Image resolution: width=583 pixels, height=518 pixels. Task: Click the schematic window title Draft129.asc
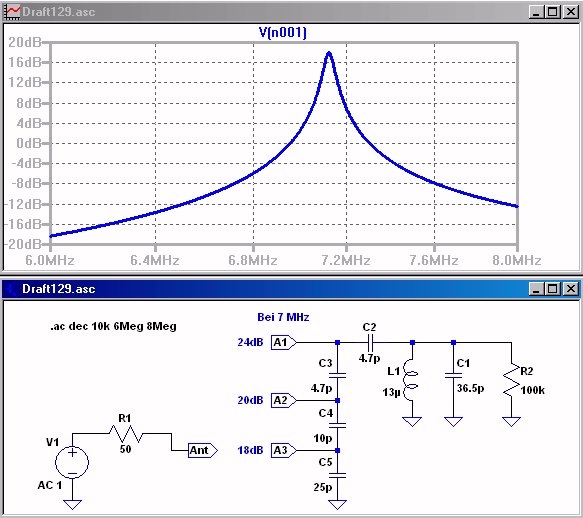pos(59,289)
